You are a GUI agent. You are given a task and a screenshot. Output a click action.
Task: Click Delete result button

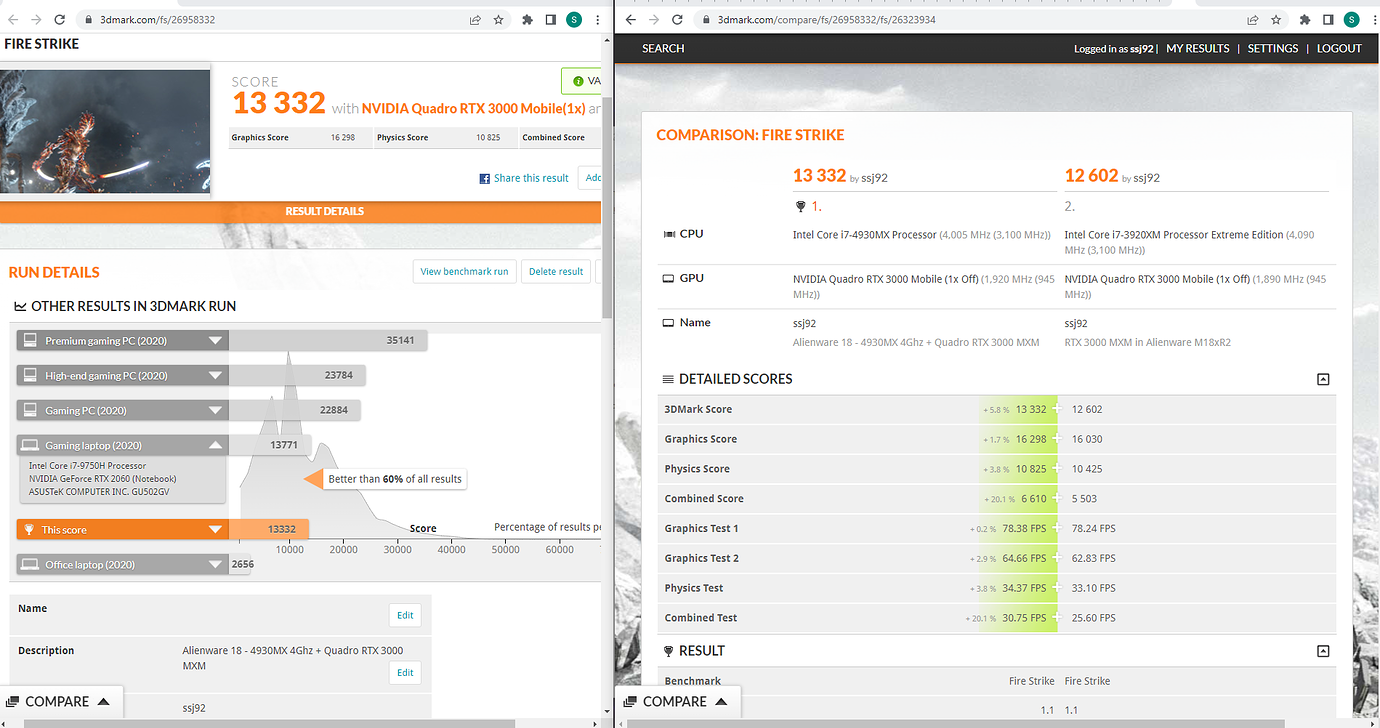556,271
